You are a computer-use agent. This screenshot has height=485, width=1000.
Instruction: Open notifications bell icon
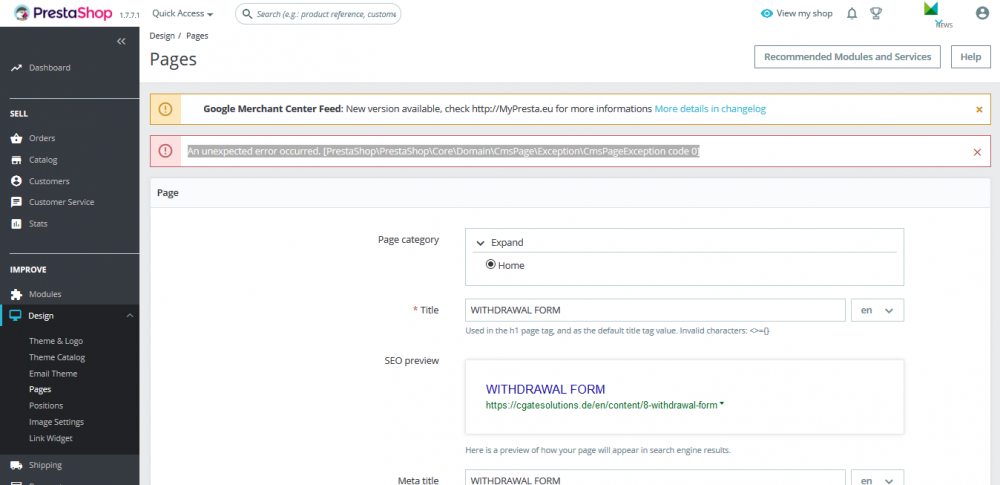[852, 13]
